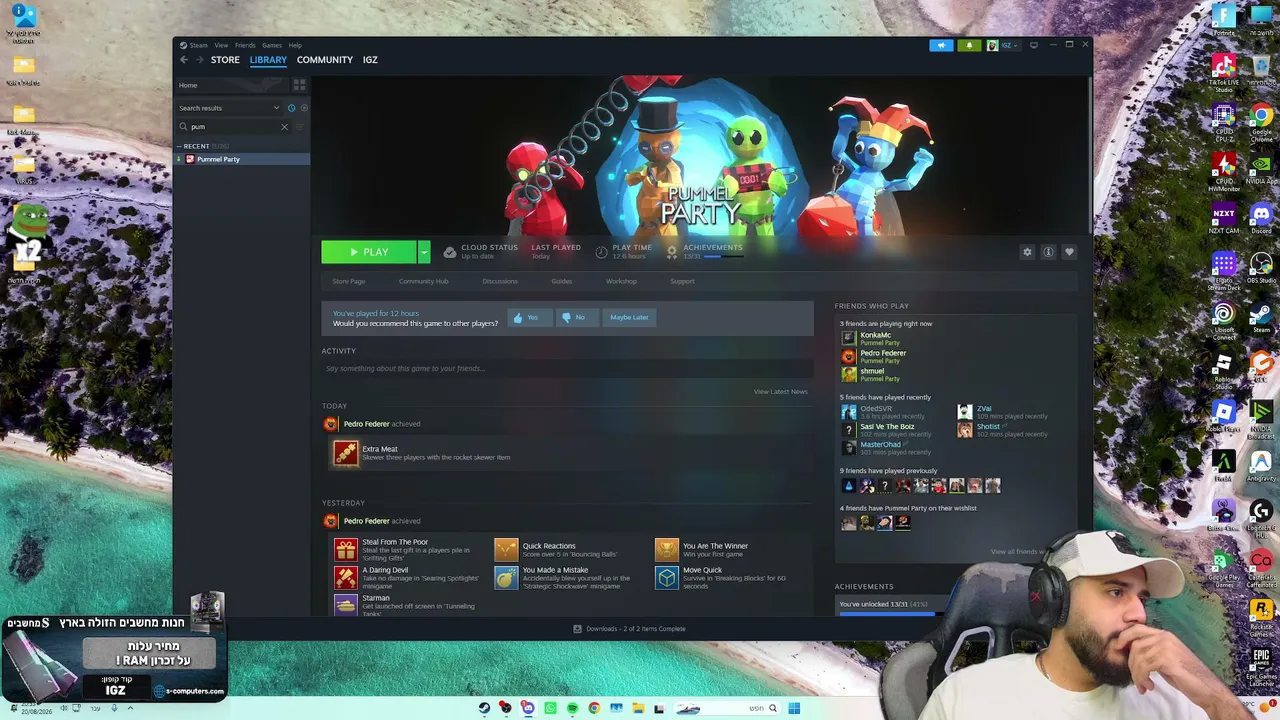Open MasterOhad in the recently played friends
This screenshot has width=1280, height=720.
coord(880,445)
